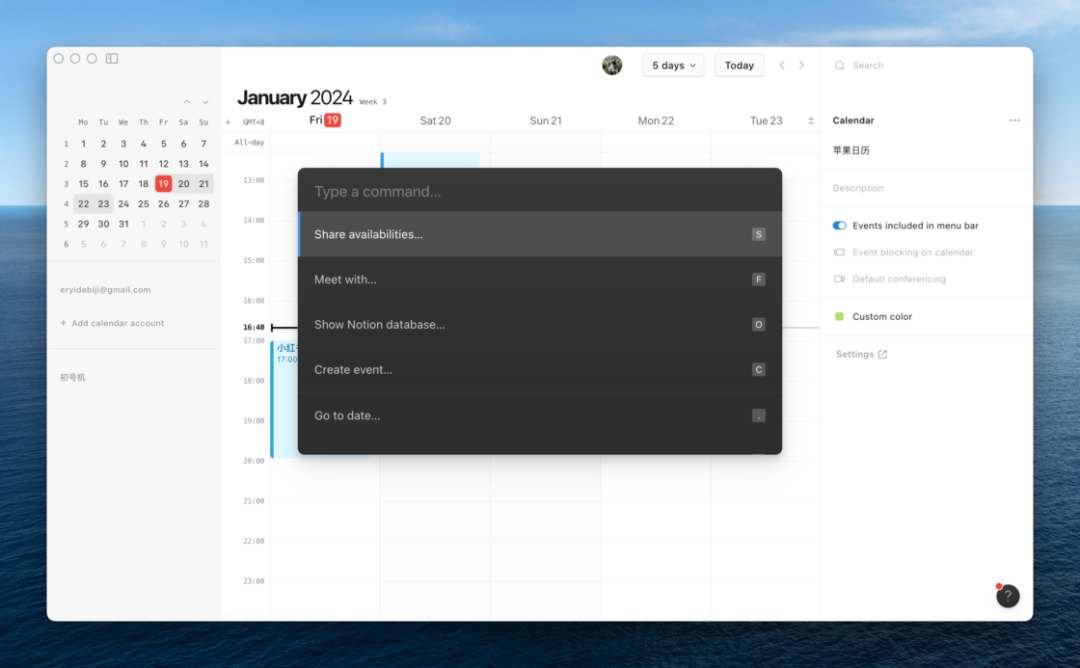
Task: Open Calendar three-dot options menu
Action: (x=1015, y=120)
